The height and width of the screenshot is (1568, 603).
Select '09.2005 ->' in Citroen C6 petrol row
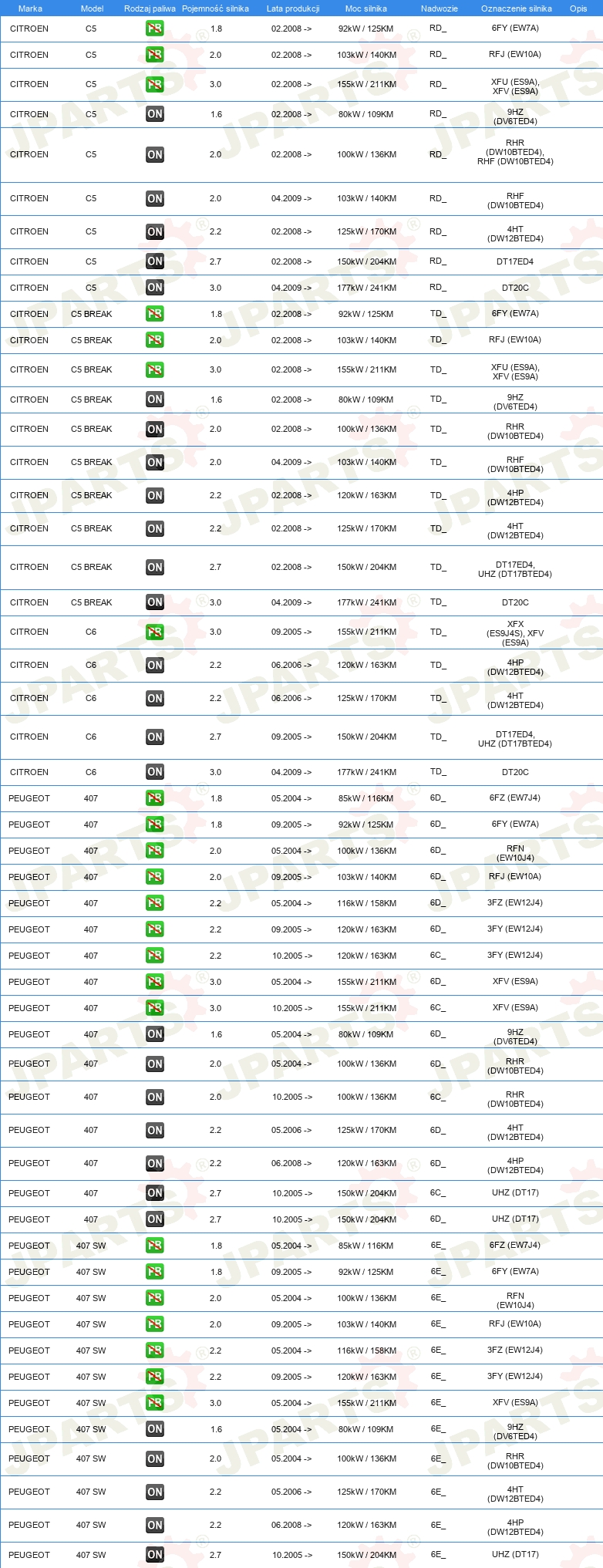291,632
